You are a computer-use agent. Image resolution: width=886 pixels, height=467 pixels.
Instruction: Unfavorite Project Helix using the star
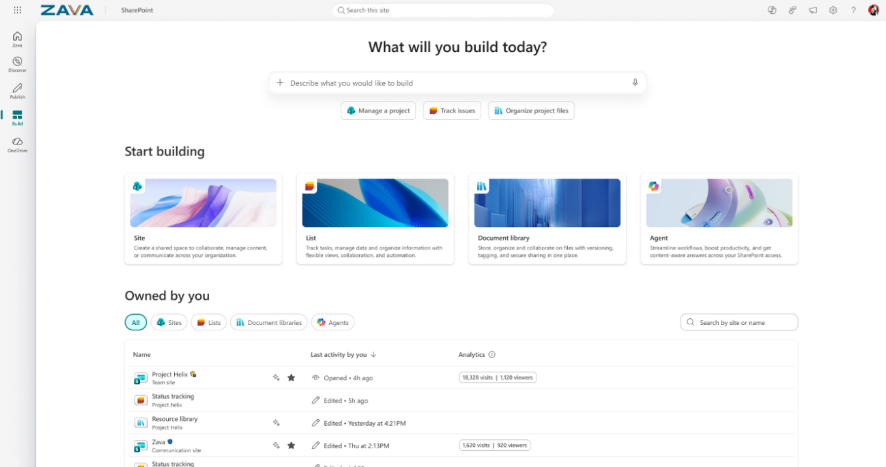click(x=291, y=378)
